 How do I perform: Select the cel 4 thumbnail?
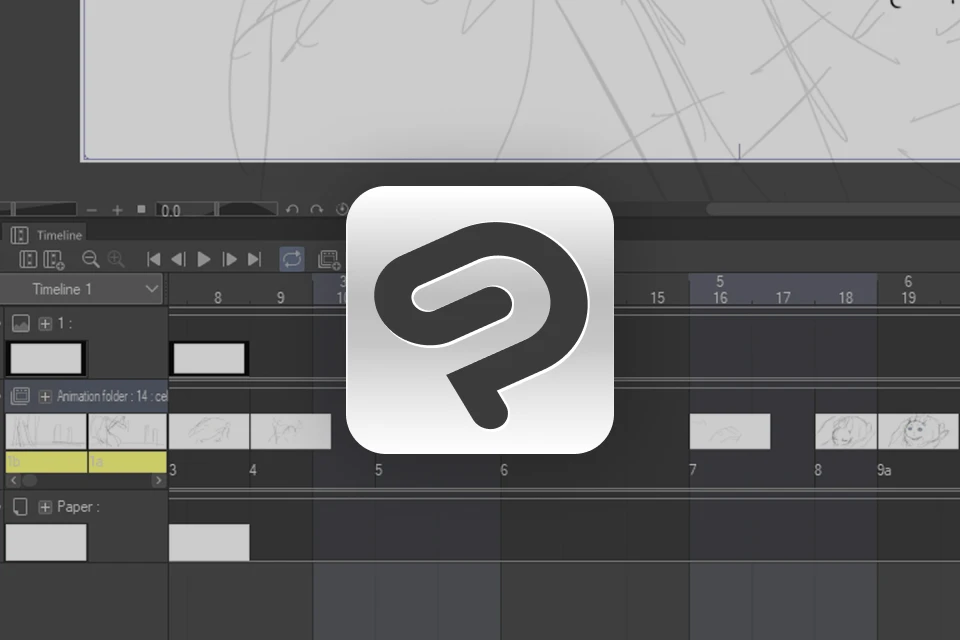(x=291, y=431)
